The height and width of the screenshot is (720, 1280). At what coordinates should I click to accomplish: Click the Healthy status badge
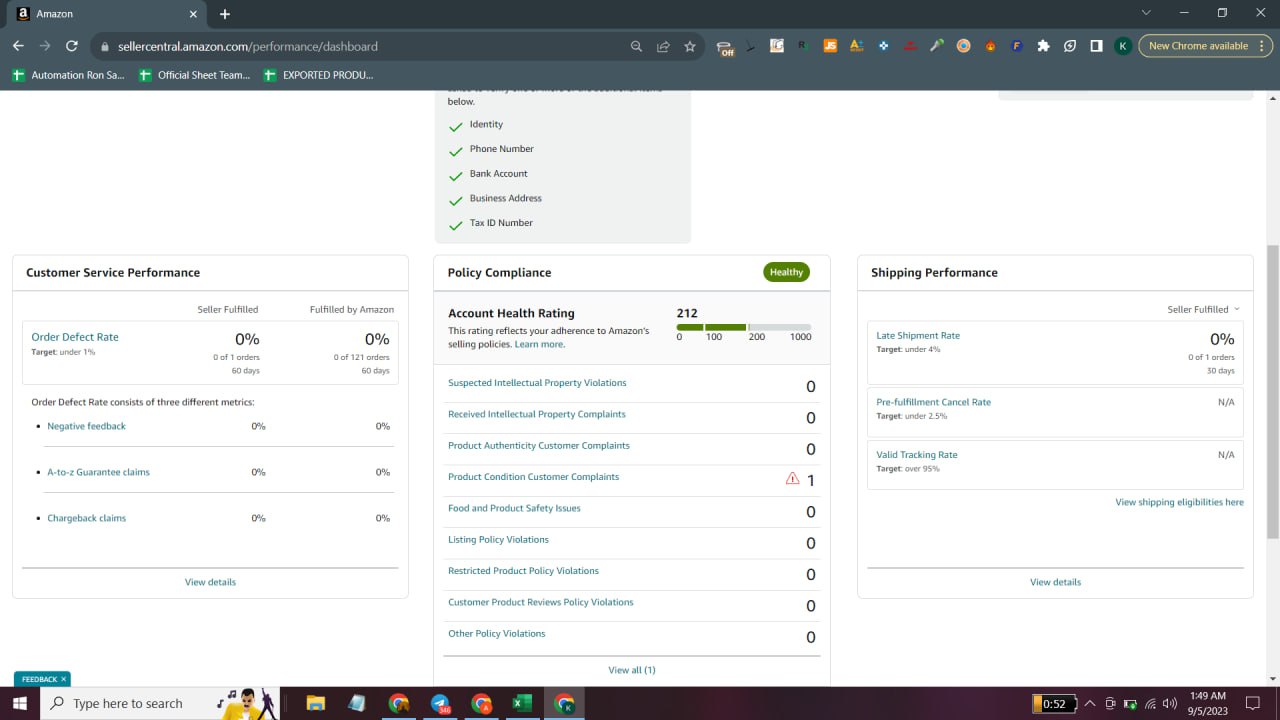pyautogui.click(x=786, y=272)
